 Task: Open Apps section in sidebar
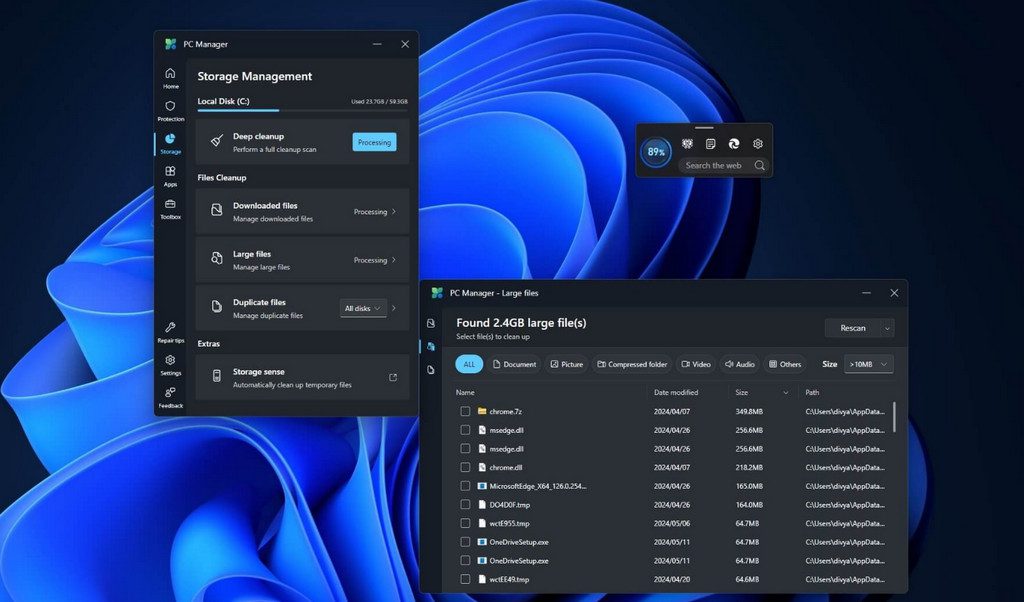point(170,176)
